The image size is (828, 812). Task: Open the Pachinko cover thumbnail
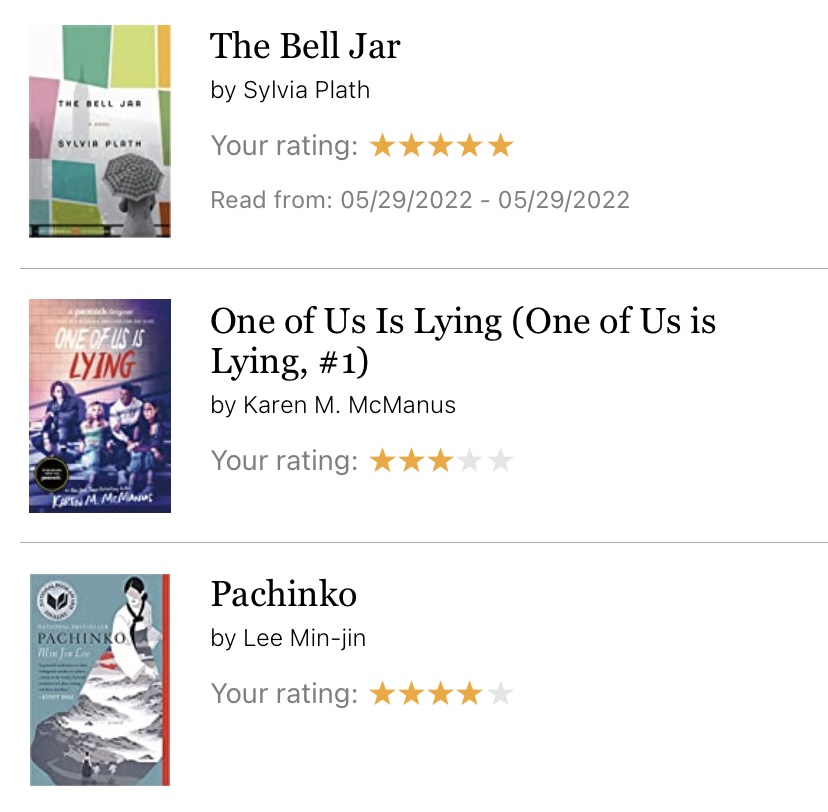tap(100, 680)
